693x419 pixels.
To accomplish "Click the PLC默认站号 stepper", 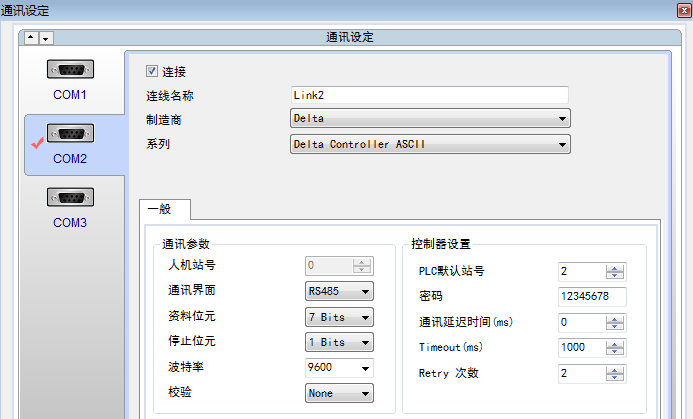I will tap(592, 272).
